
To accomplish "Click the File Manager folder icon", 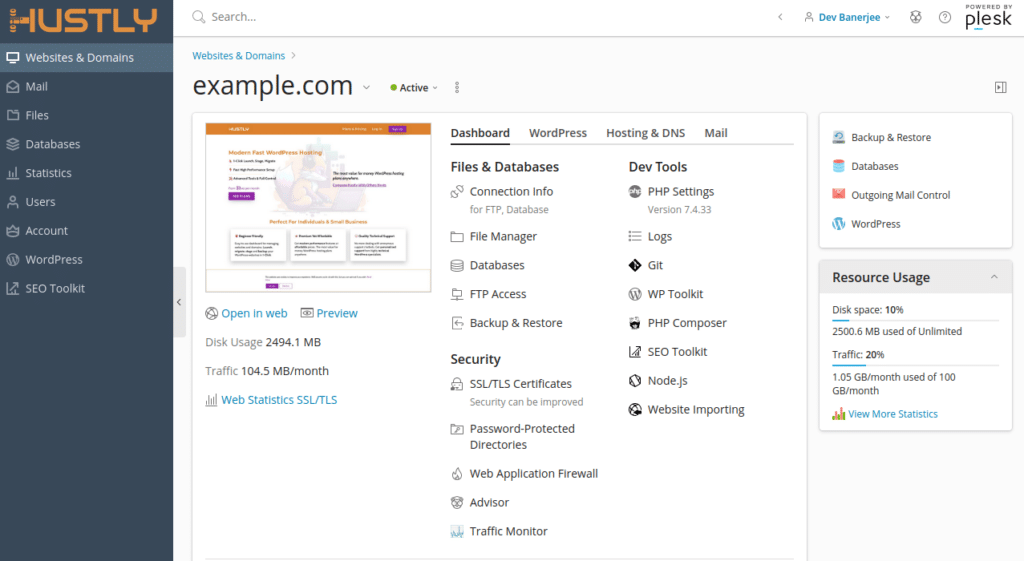I will 457,236.
